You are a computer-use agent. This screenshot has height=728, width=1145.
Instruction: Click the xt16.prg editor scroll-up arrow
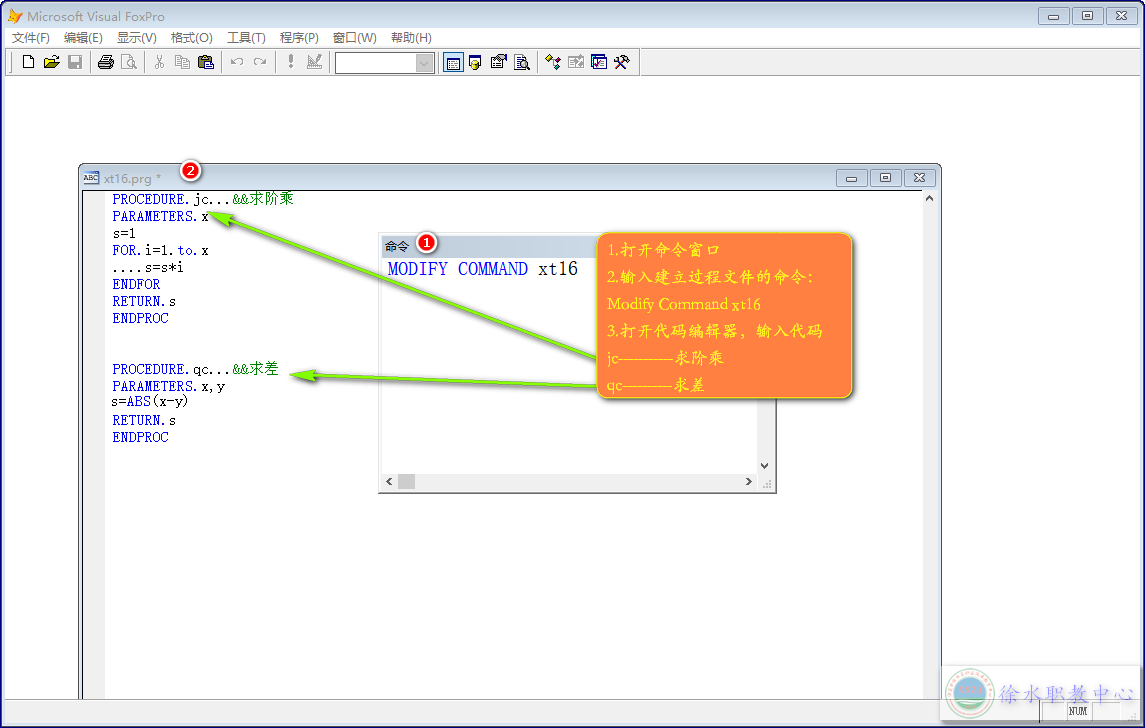coord(929,199)
